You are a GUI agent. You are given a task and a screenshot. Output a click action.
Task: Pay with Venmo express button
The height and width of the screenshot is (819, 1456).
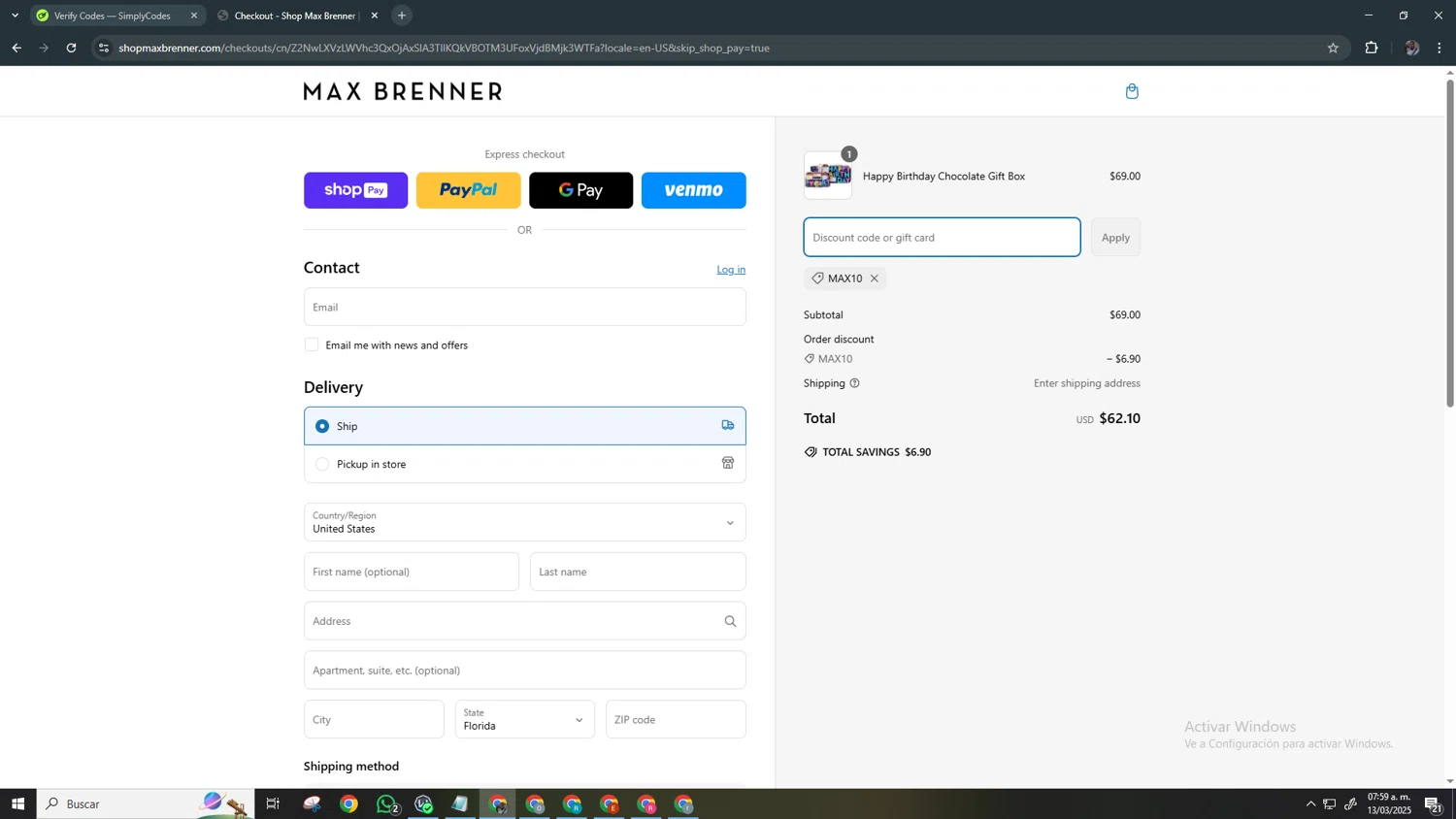[x=694, y=190]
